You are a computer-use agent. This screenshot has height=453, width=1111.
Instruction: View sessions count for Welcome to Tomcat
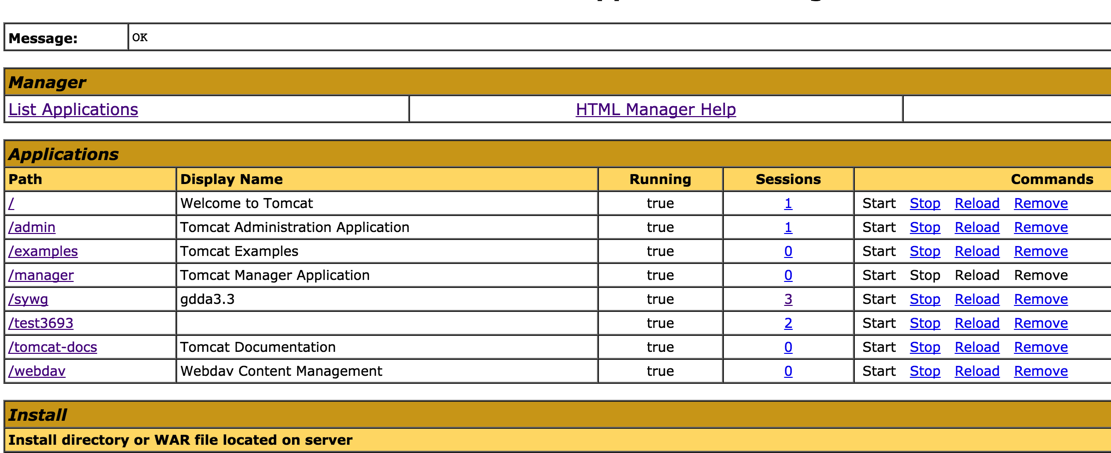788,203
